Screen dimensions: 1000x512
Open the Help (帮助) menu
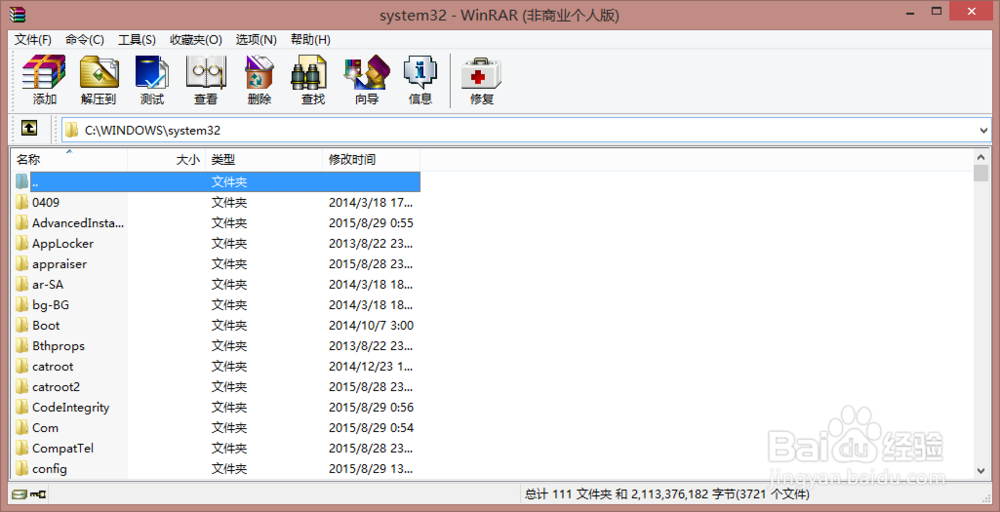pos(311,40)
